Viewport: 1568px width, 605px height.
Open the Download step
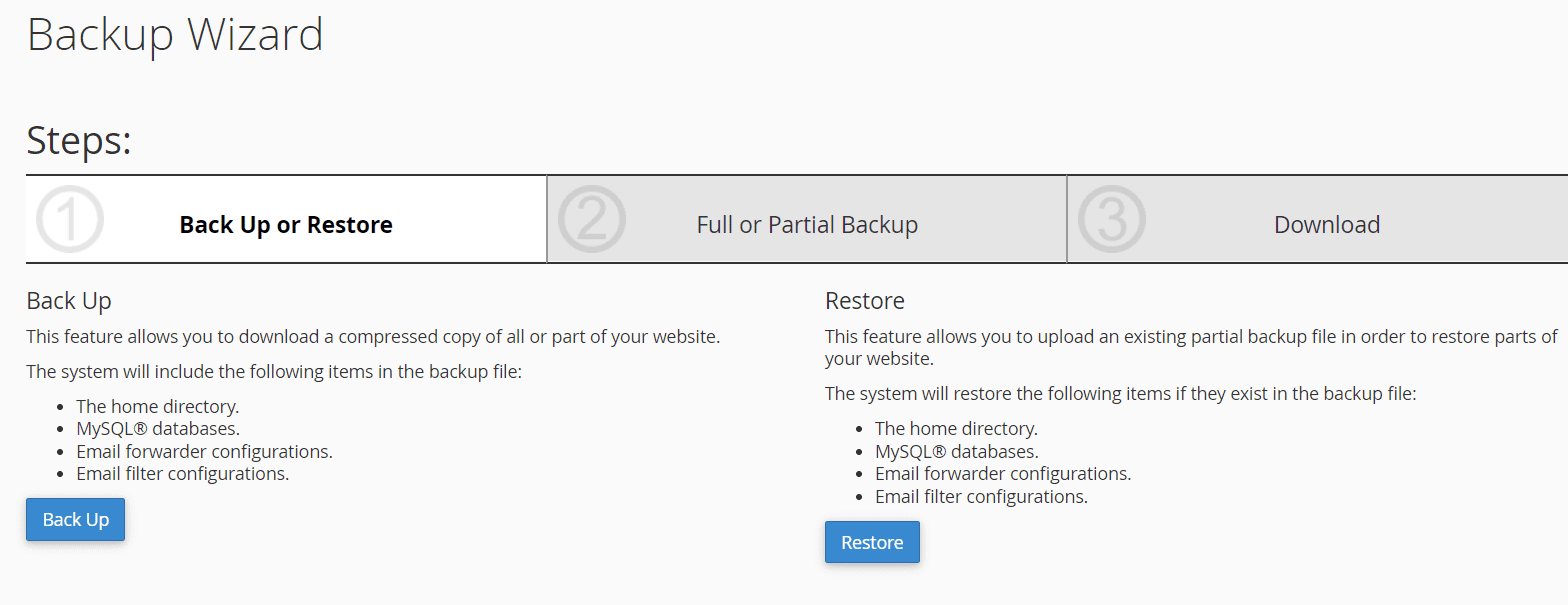[1327, 224]
